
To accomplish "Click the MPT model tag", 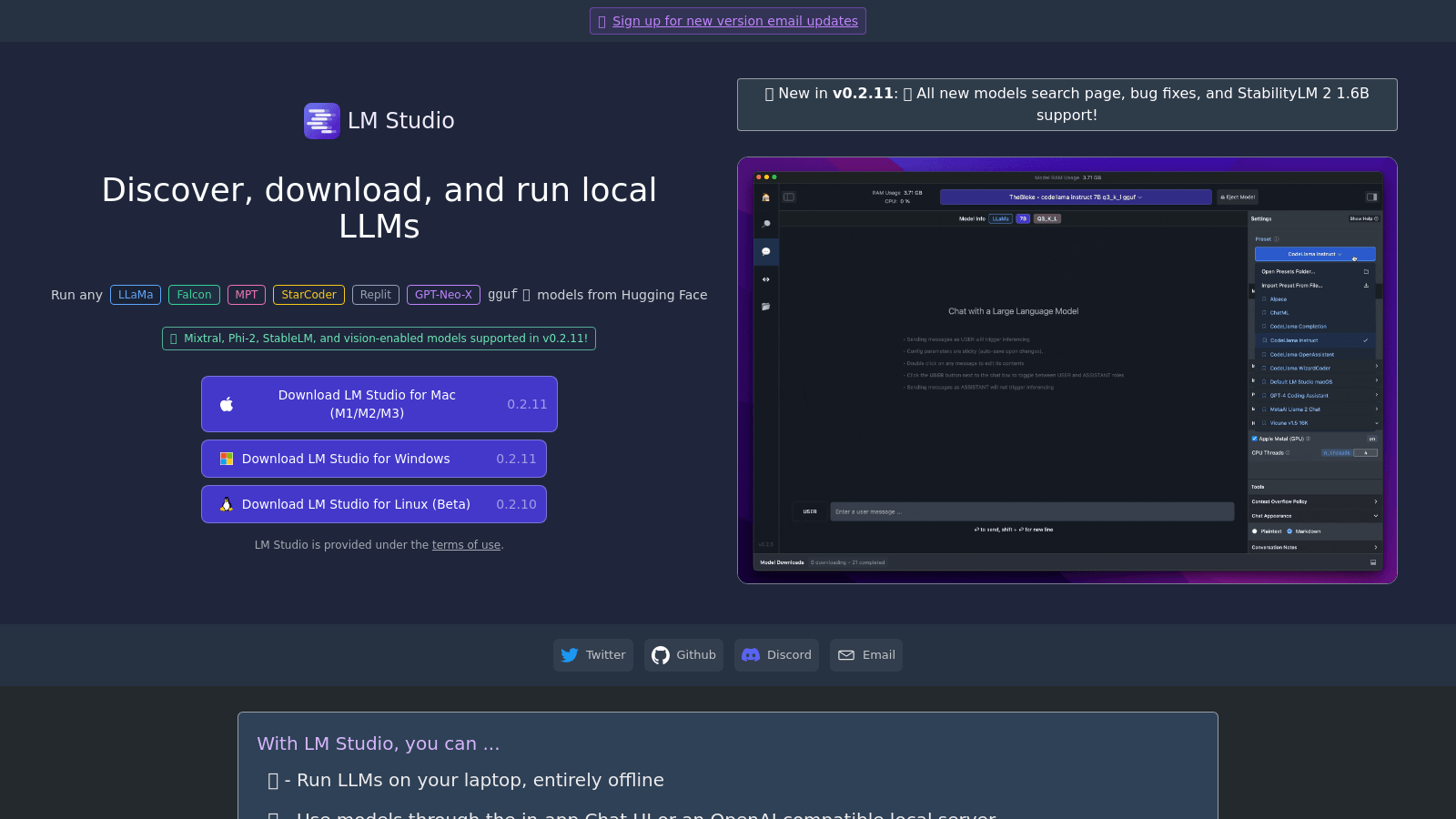I will 247,295.
